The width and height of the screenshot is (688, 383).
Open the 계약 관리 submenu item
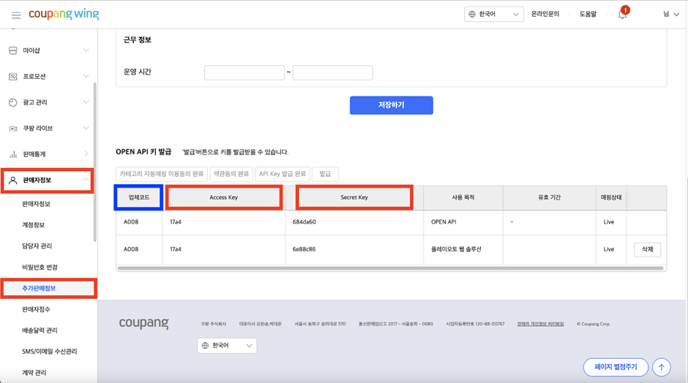coord(34,372)
